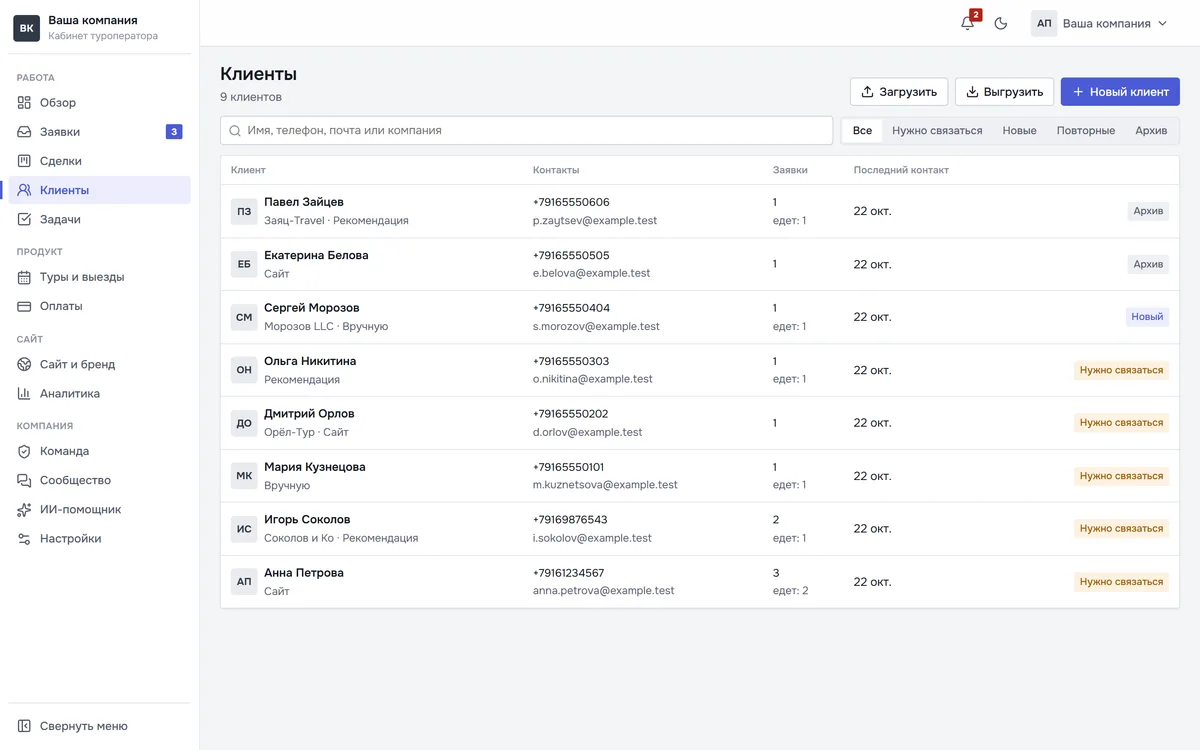
Task: Click the Задачи checkbox icon in sidebar
Action: (x=25, y=219)
